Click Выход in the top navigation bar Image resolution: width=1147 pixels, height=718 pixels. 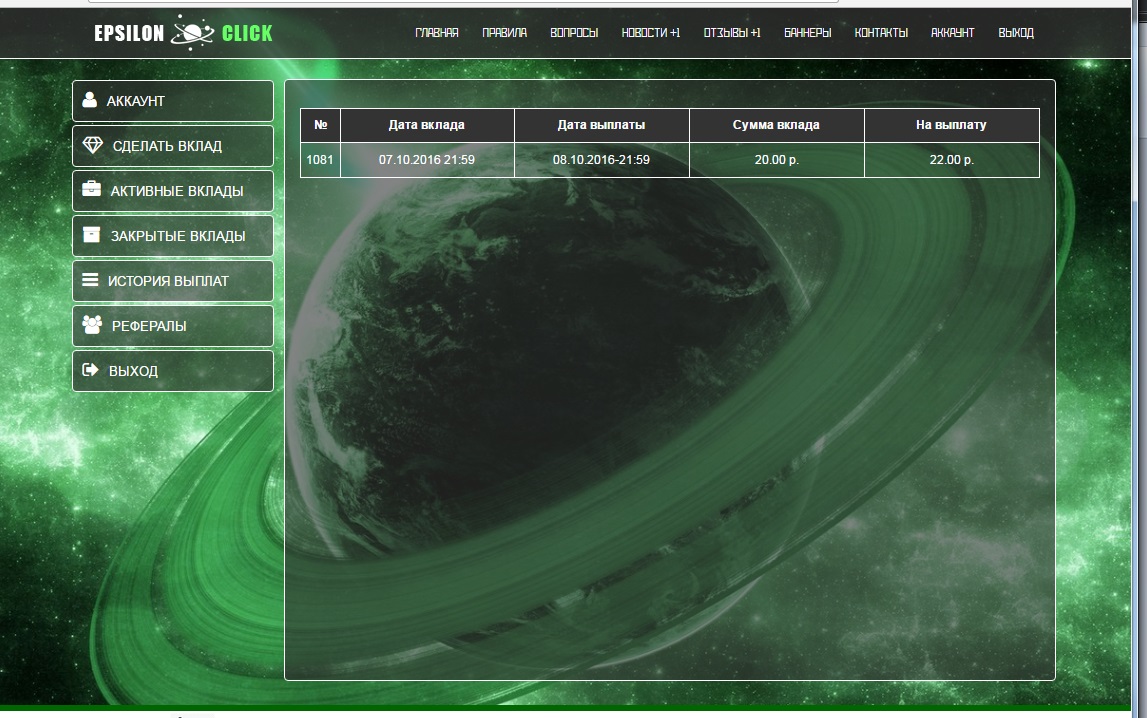[x=1016, y=33]
